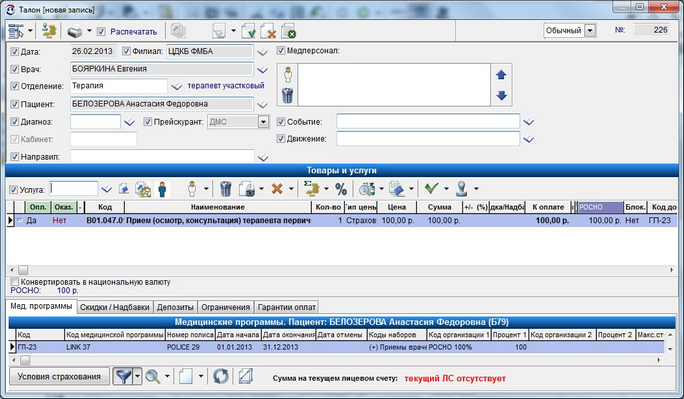
Task: Toggle the Движение checkbox
Action: pyautogui.click(x=281, y=139)
